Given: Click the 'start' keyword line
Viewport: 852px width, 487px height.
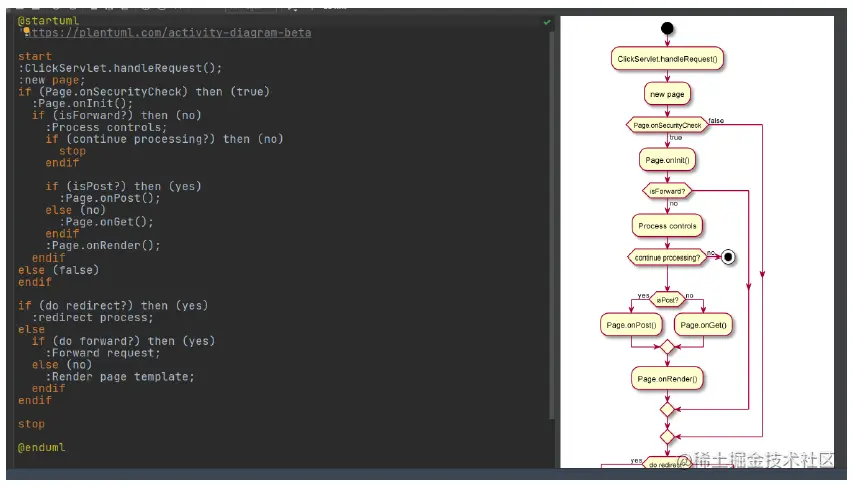Looking at the screenshot, I should (x=35, y=56).
